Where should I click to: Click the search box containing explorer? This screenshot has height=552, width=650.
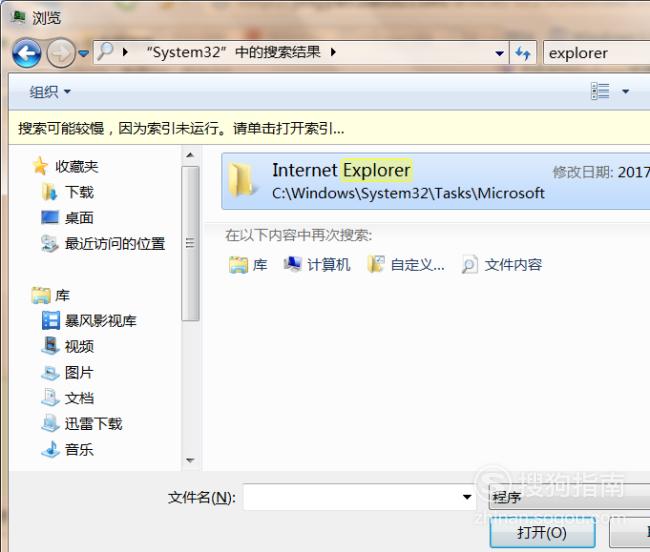point(597,53)
